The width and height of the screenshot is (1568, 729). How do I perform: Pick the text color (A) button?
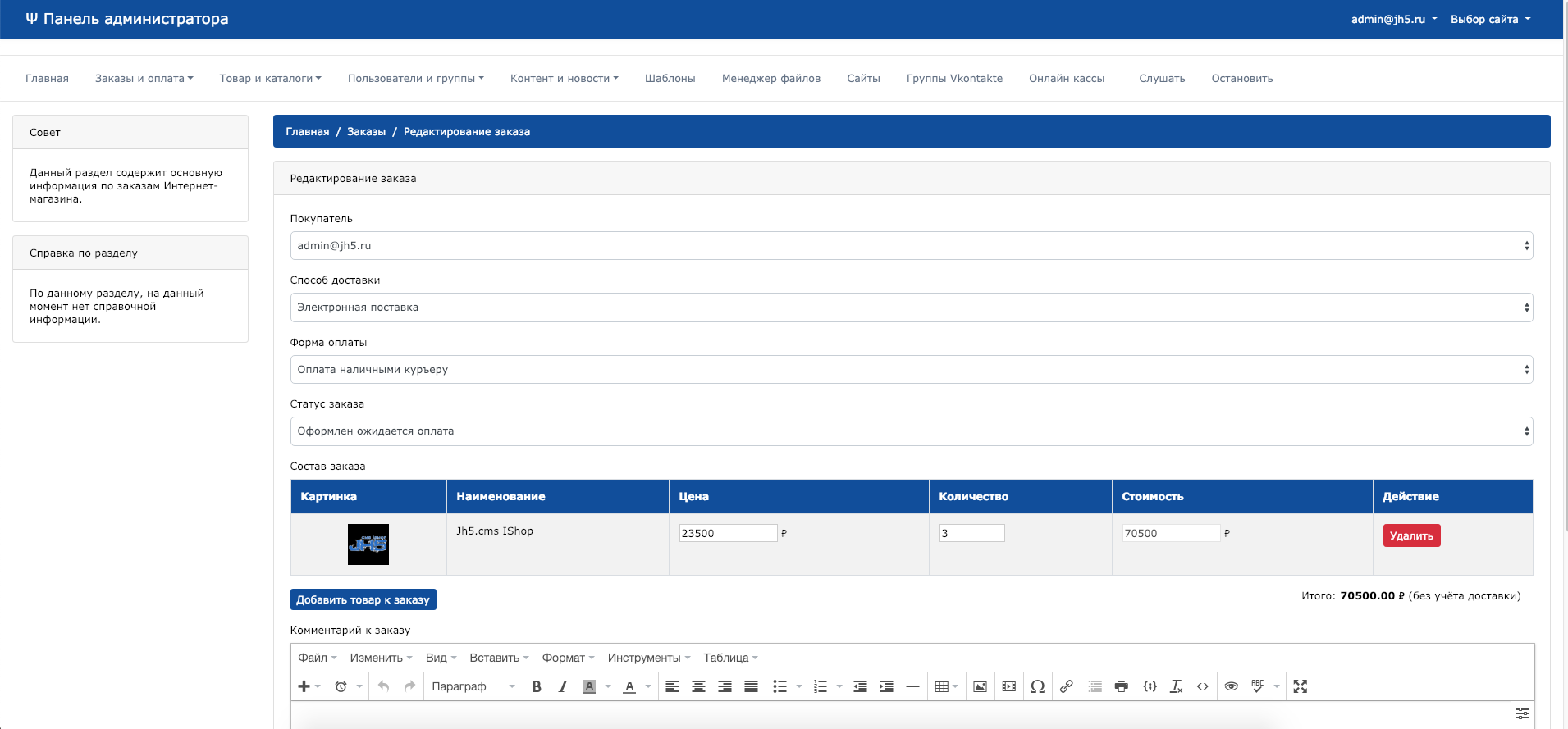(x=629, y=686)
